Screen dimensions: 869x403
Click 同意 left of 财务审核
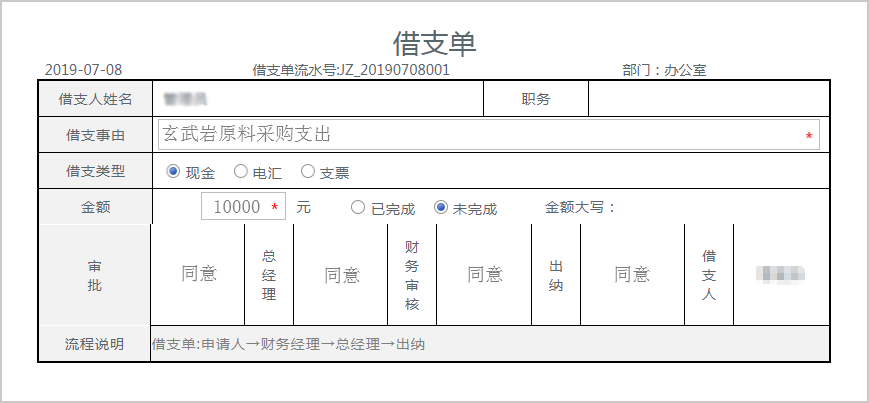click(x=342, y=274)
